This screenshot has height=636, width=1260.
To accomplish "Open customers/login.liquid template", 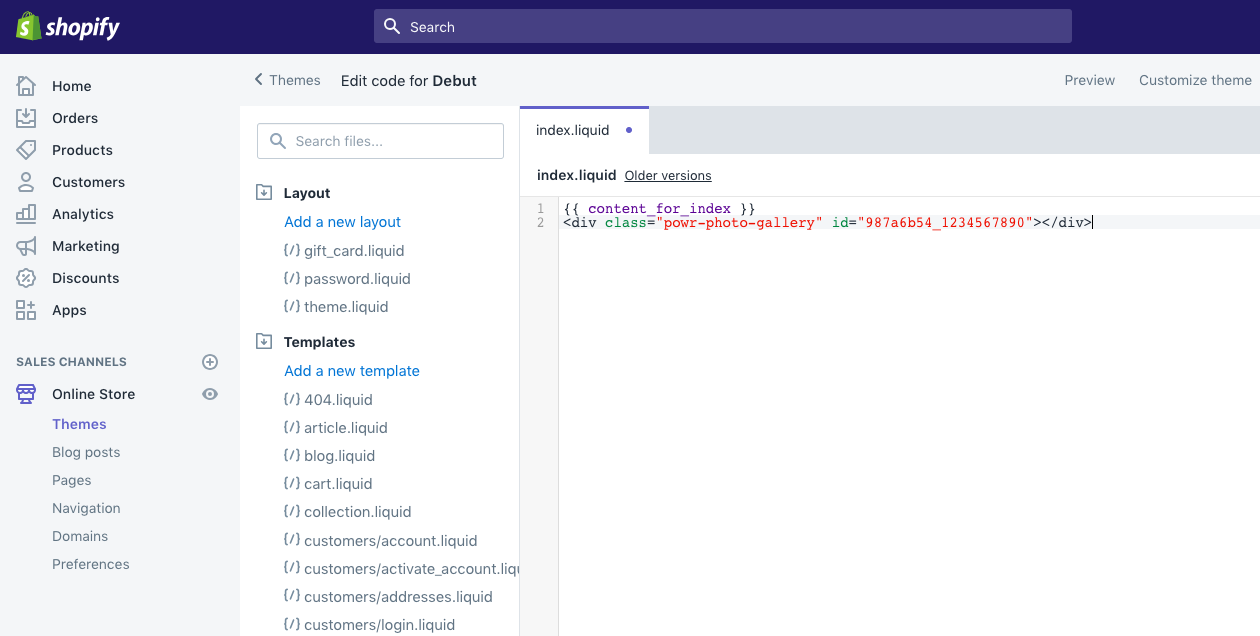I will pos(379,624).
